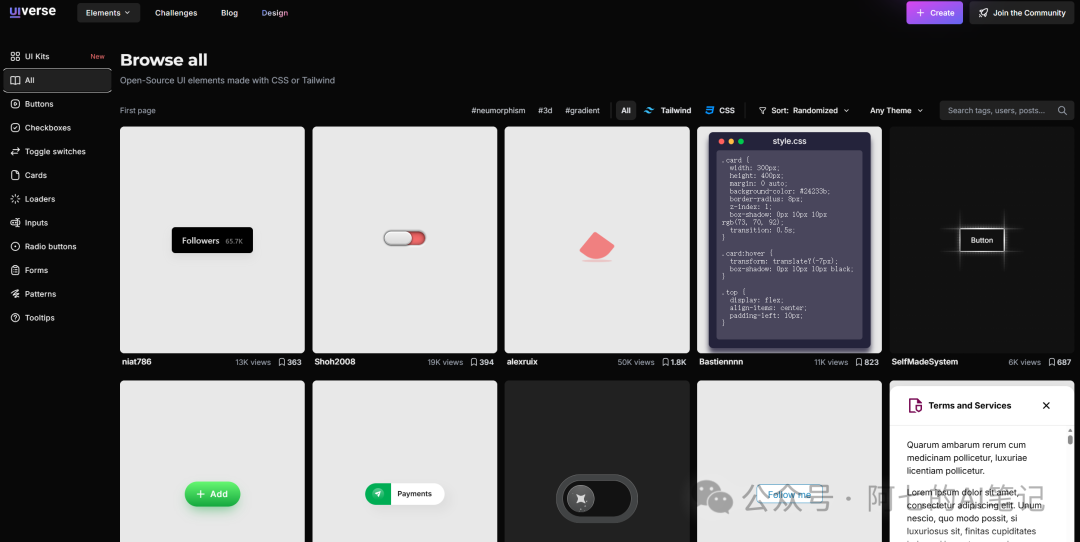The image size is (1080, 542).
Task: Click the Payments button preview
Action: 404,494
